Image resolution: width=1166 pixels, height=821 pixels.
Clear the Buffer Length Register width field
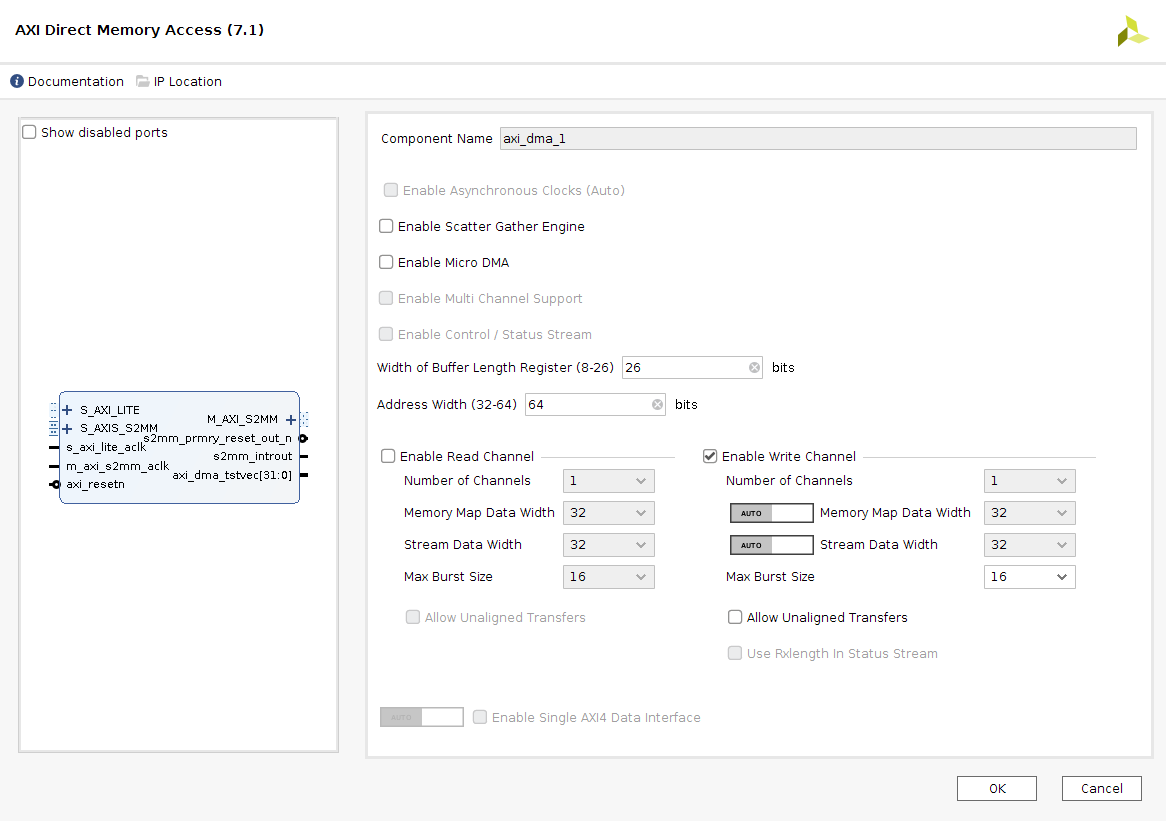(754, 368)
